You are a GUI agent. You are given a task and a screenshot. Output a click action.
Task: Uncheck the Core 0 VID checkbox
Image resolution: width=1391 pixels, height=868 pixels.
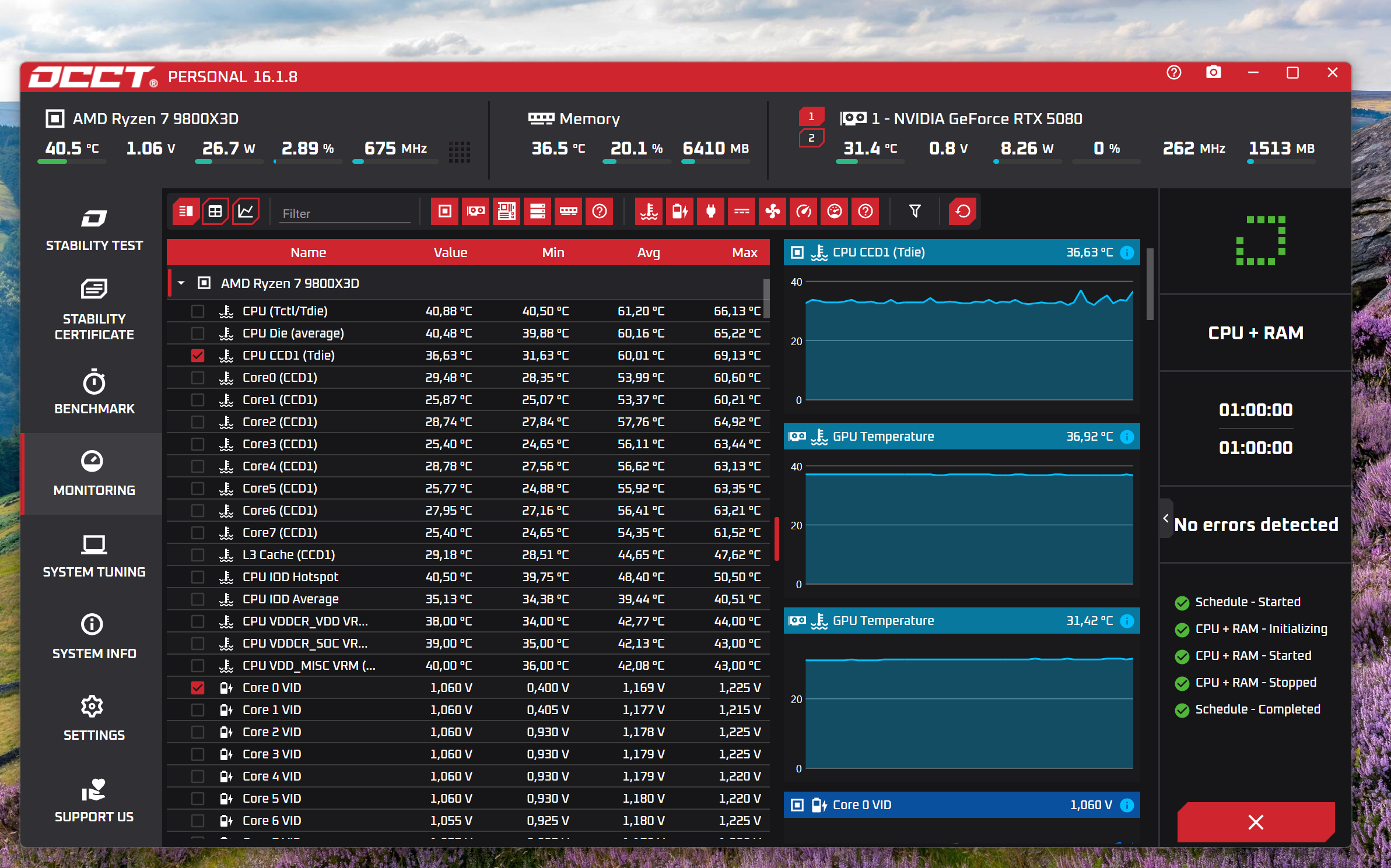198,688
